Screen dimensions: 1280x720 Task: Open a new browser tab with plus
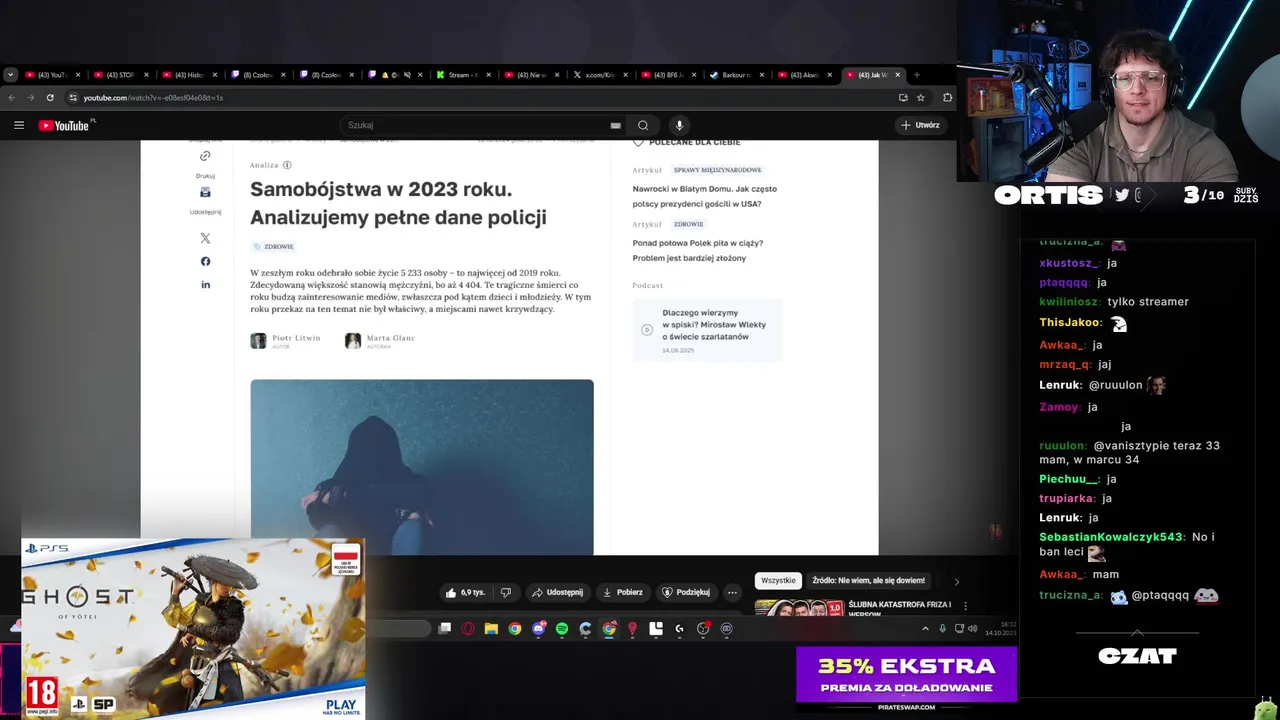916,75
